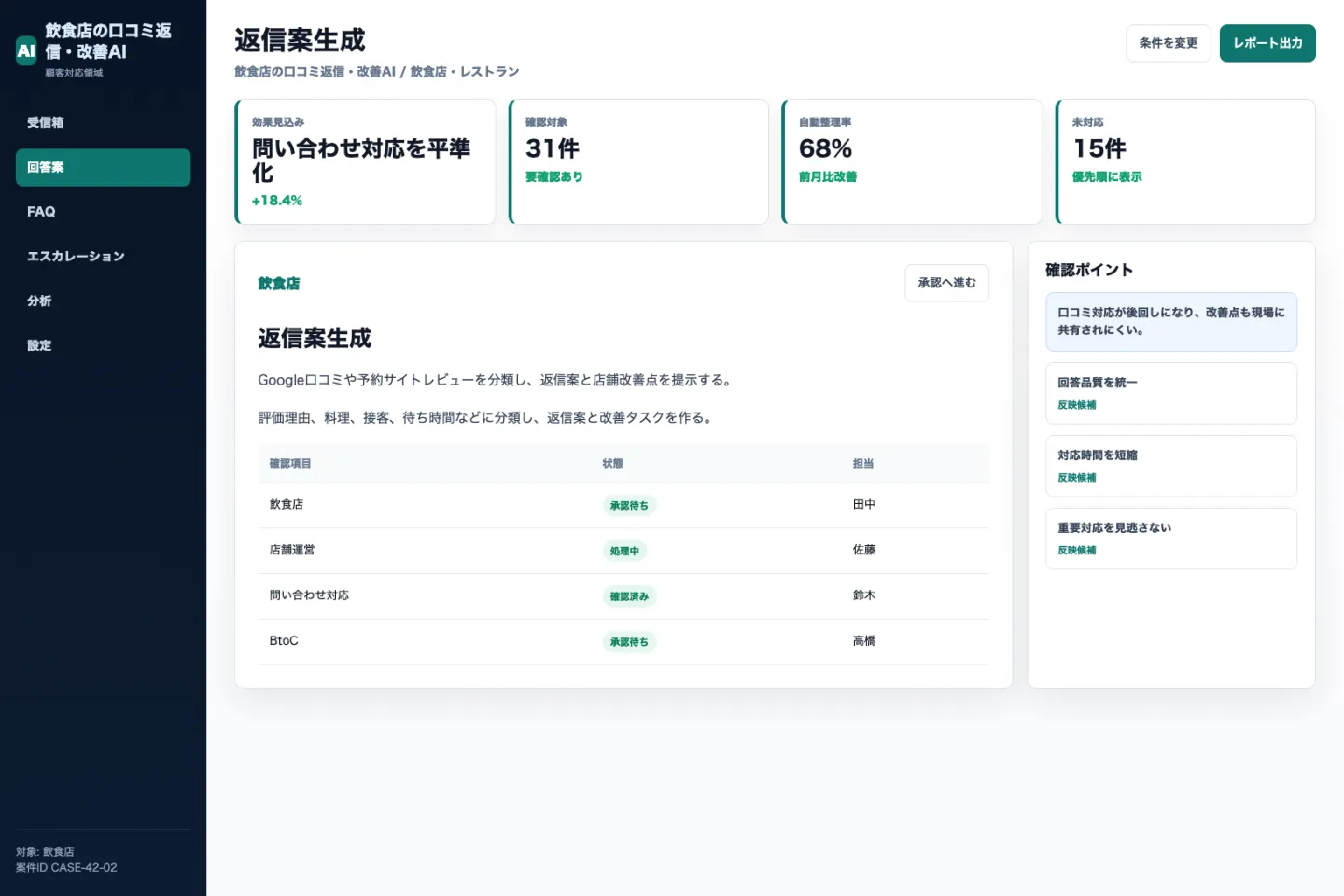Open the 未対応 15件 card
The width and height of the screenshot is (1344, 896).
[x=1185, y=161]
